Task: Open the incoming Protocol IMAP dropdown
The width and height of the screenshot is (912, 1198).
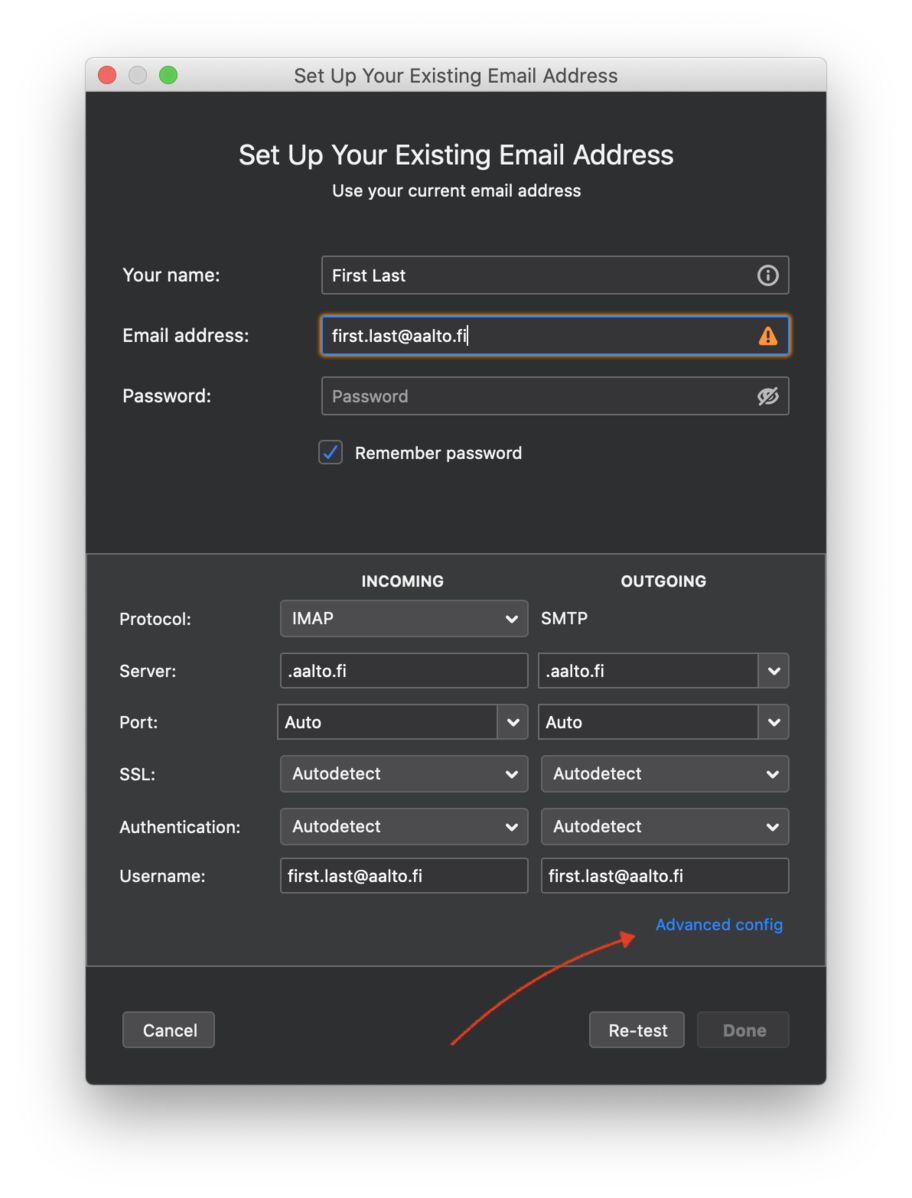Action: tap(403, 619)
